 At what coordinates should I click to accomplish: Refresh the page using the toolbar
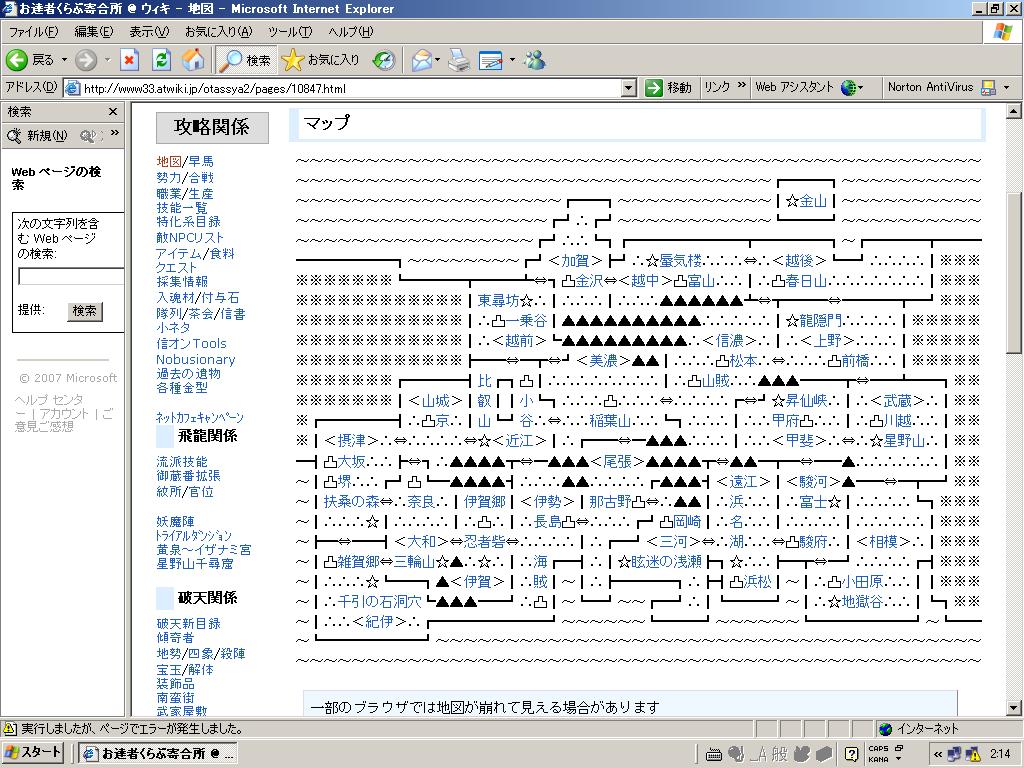click(x=161, y=60)
